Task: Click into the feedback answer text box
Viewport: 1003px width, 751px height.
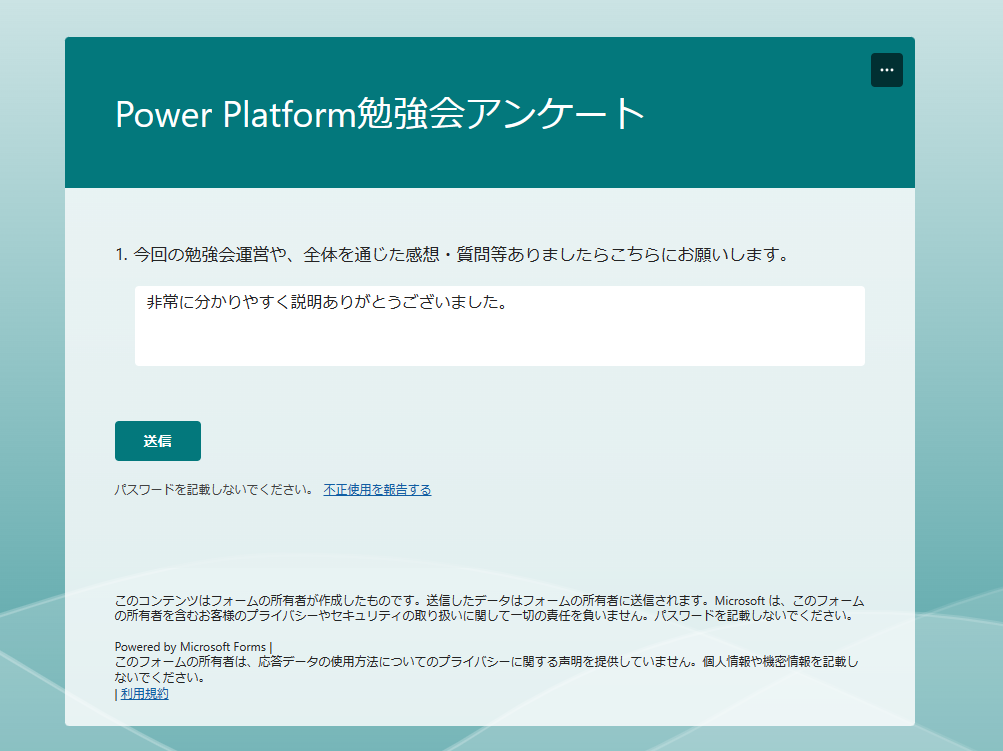Action: point(500,326)
